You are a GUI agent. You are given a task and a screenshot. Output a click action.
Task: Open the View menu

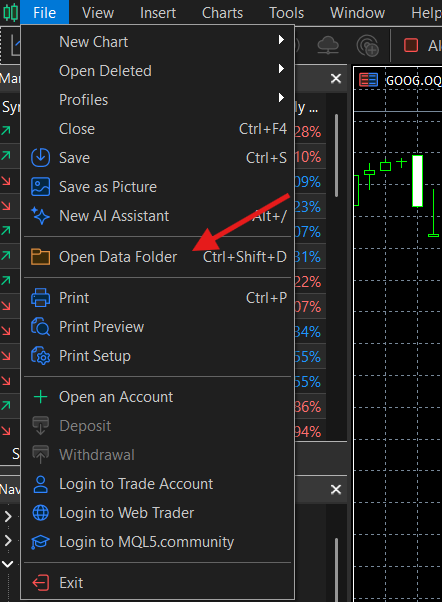[98, 13]
